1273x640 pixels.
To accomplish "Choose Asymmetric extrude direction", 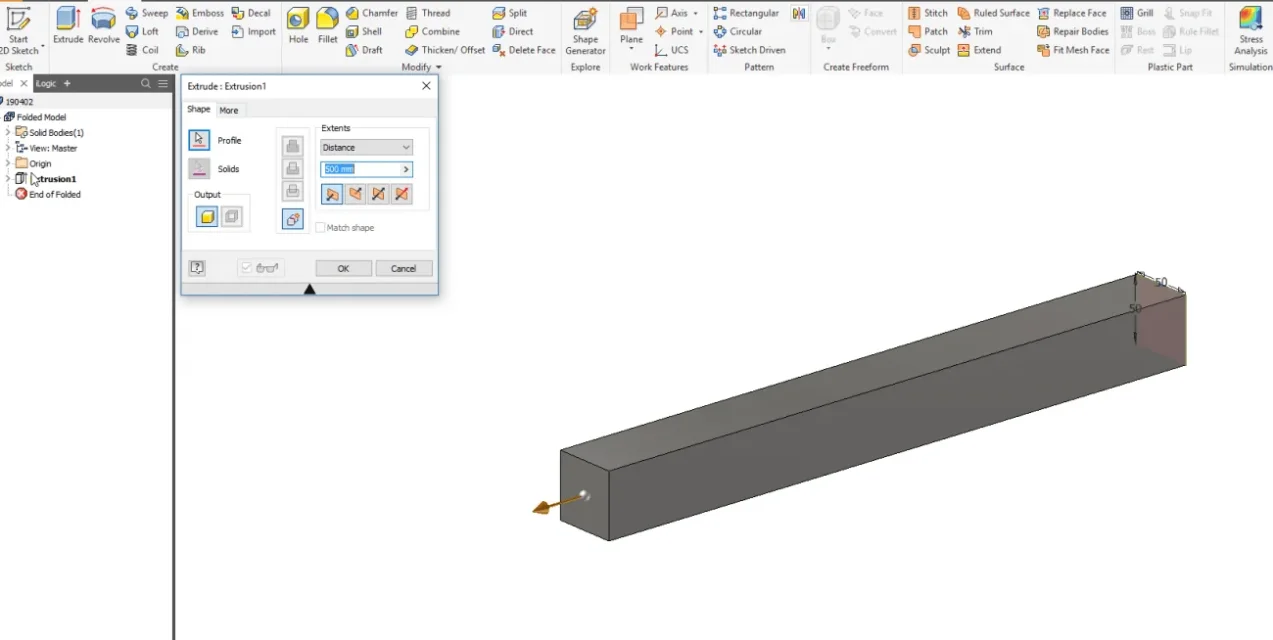I will 401,194.
